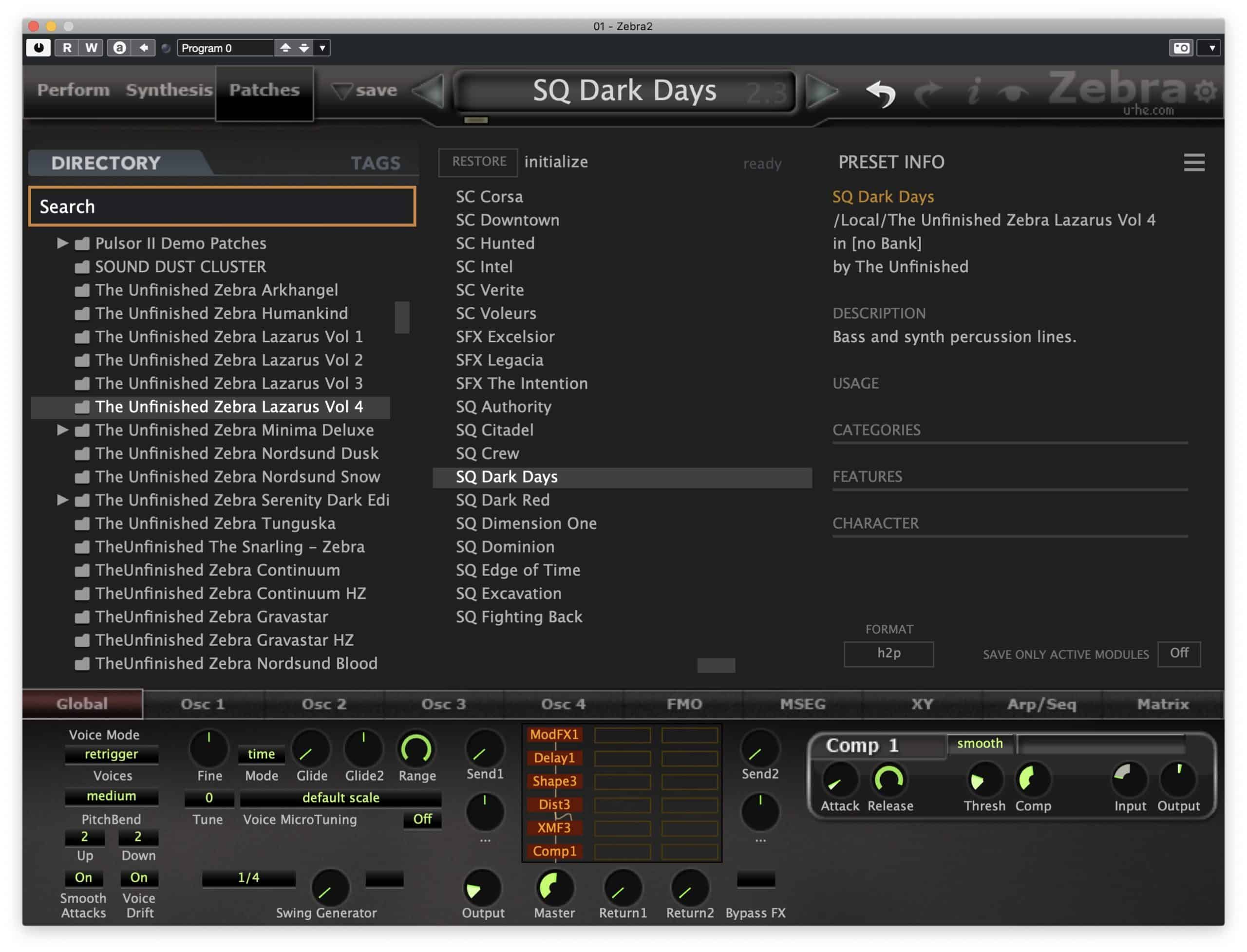The image size is (1247, 952).
Task: Open settings via the gear icon
Action: pyautogui.click(x=1206, y=91)
